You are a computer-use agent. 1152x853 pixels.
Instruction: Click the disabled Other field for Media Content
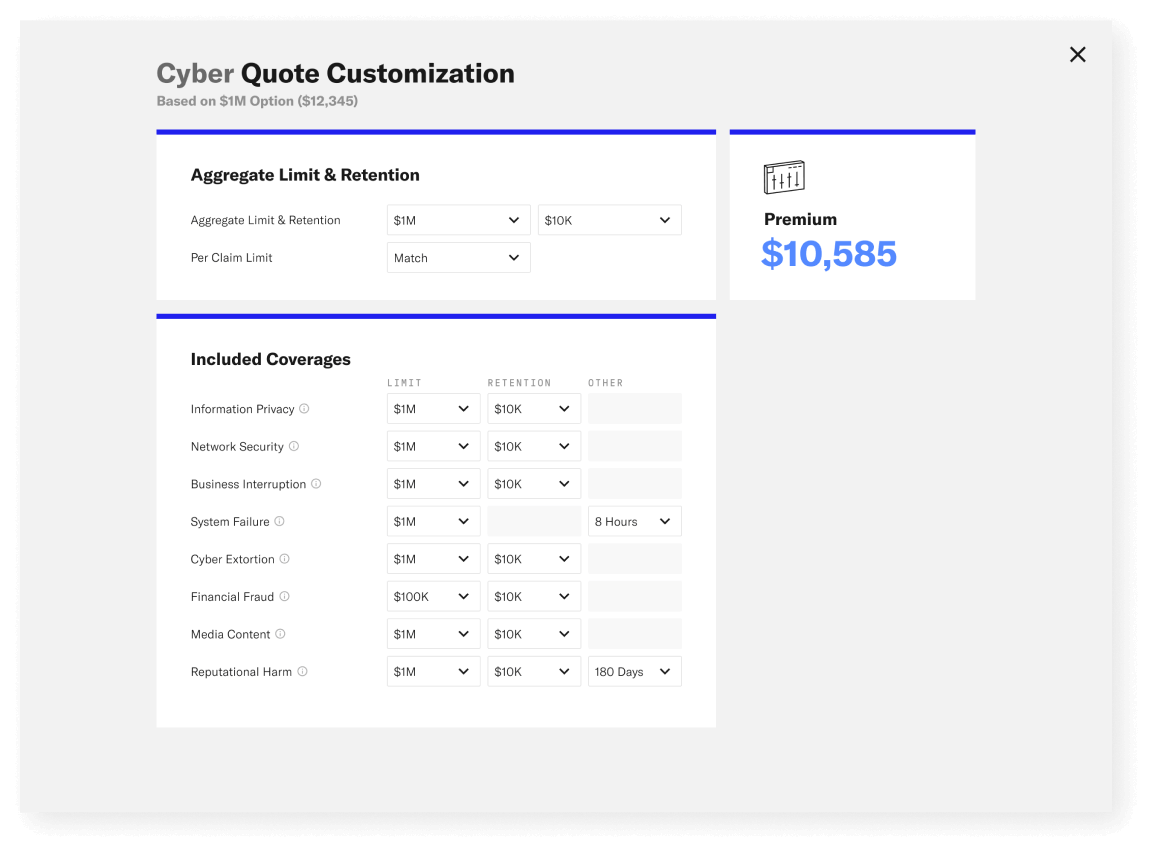(635, 633)
